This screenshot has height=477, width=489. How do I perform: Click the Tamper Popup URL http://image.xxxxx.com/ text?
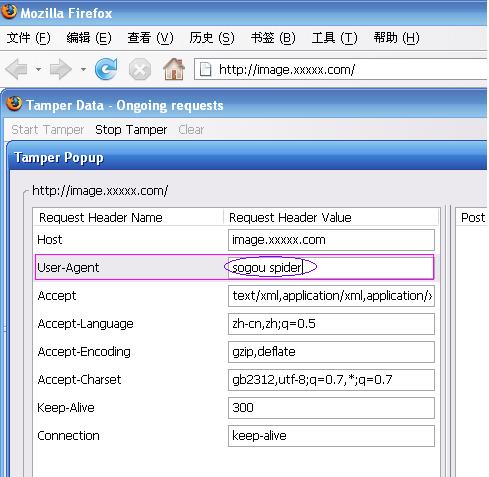click(100, 191)
